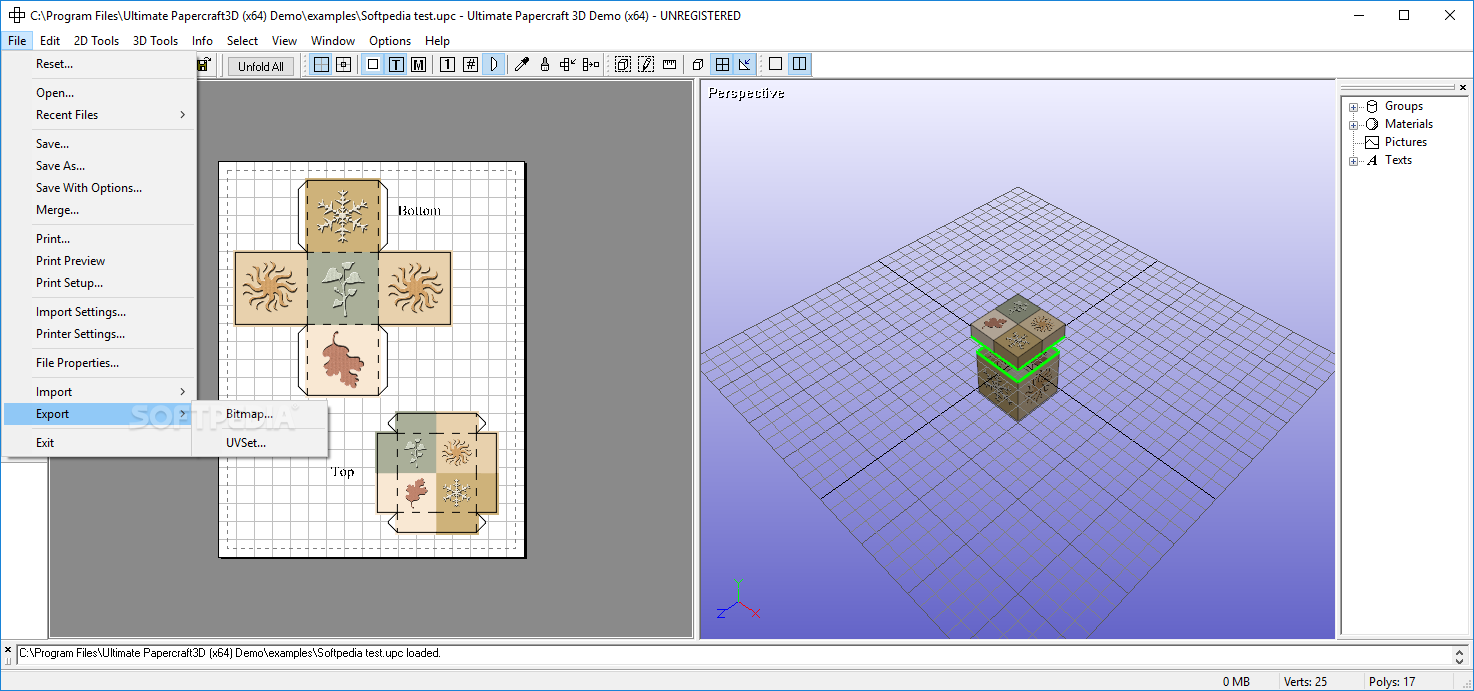1474x691 pixels.
Task: Click the boxed M toolbar icon
Action: pos(418,65)
